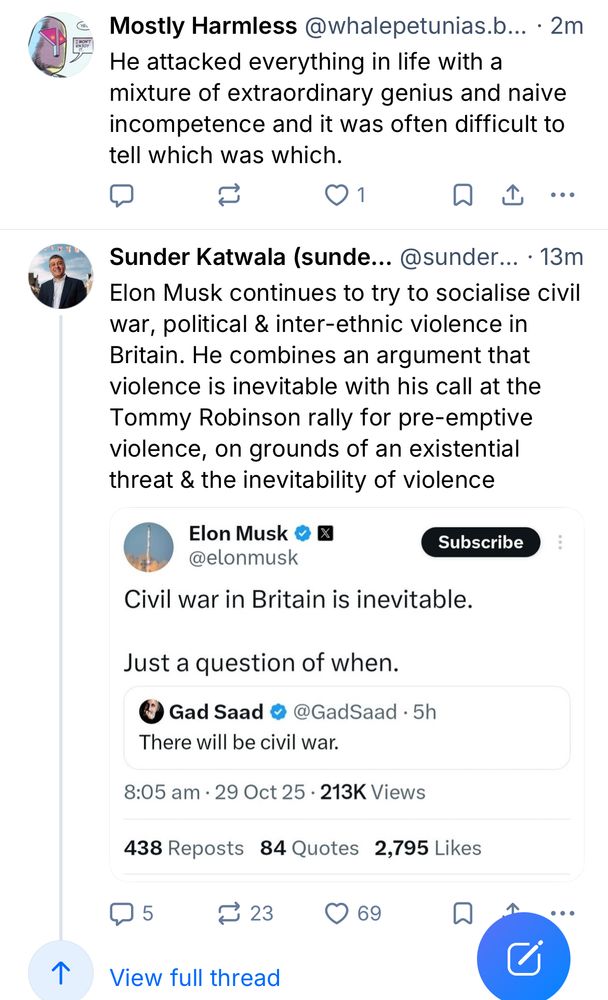Like the Mostly Harmless post
Image resolution: width=608 pixels, height=1000 pixels.
tap(337, 195)
